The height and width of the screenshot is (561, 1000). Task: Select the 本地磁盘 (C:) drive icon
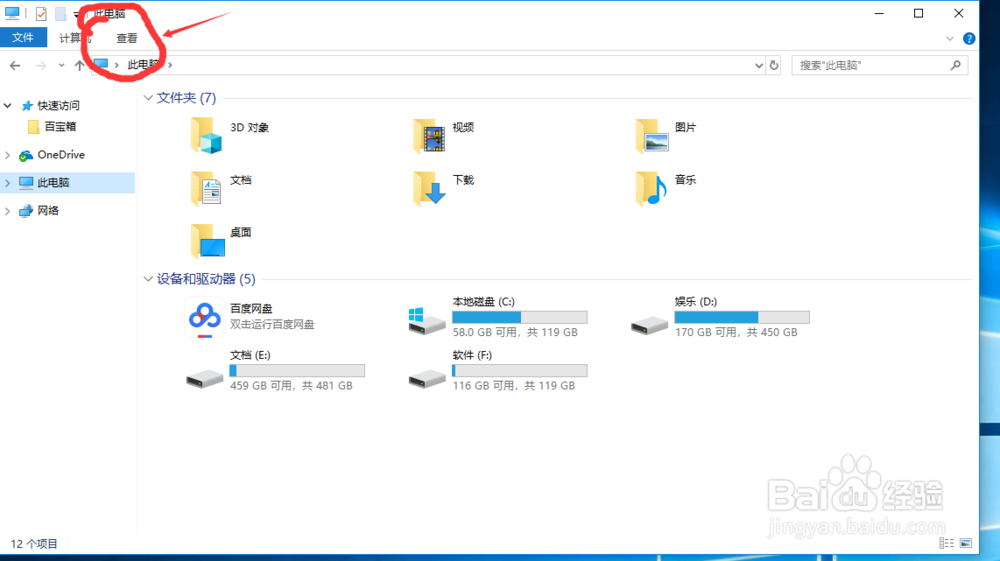427,321
